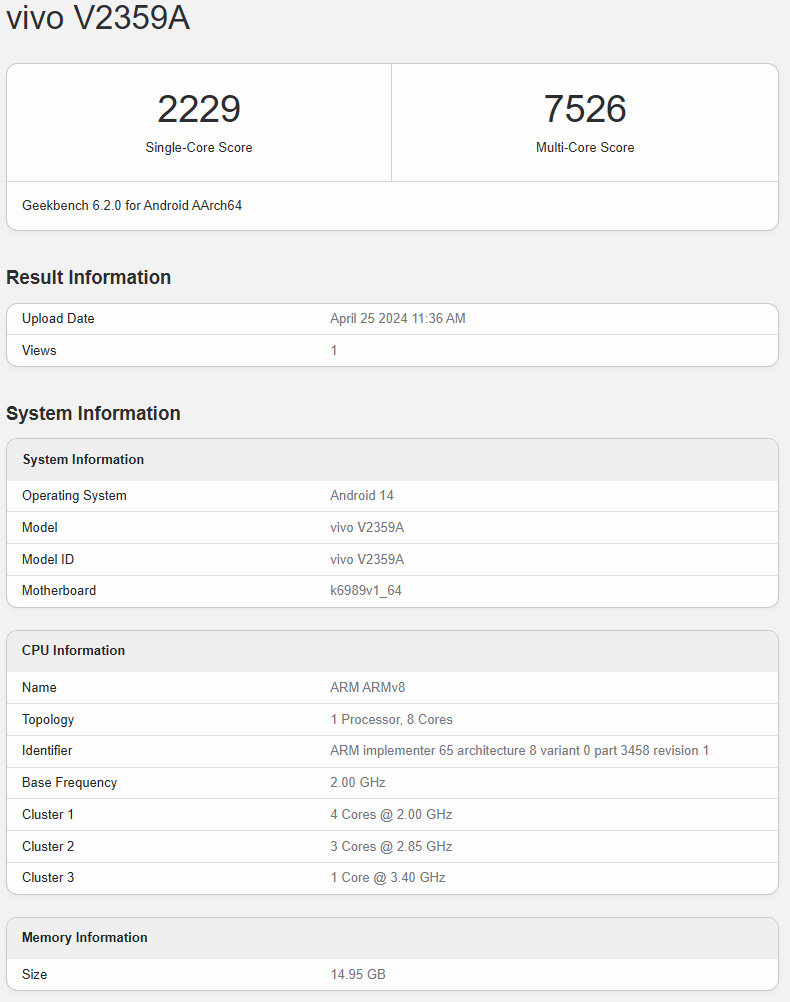Click the Result Information heading
This screenshot has height=1002, width=790.
[x=88, y=277]
